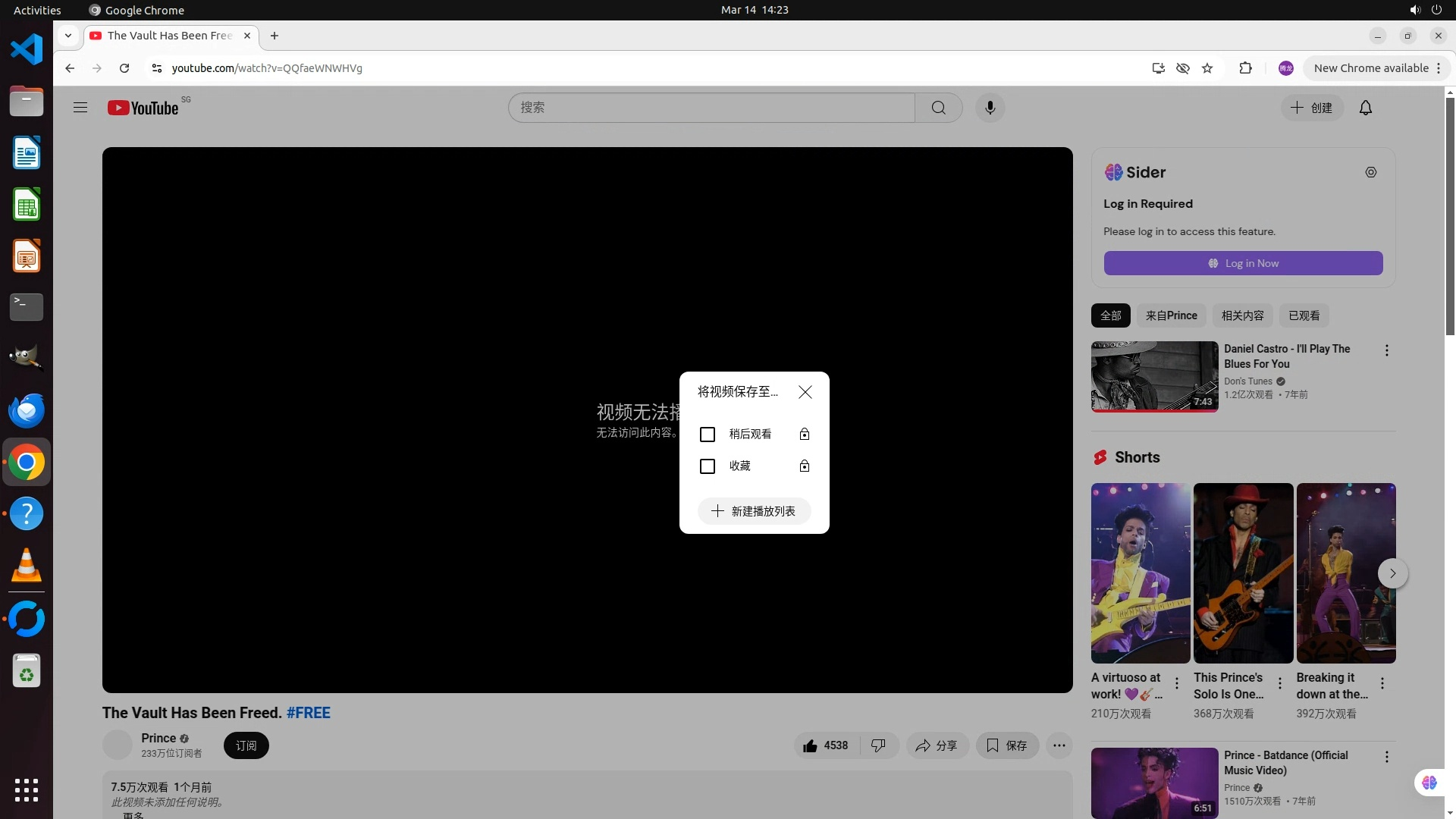Select the 来自Prince filter chip

coord(1171,315)
